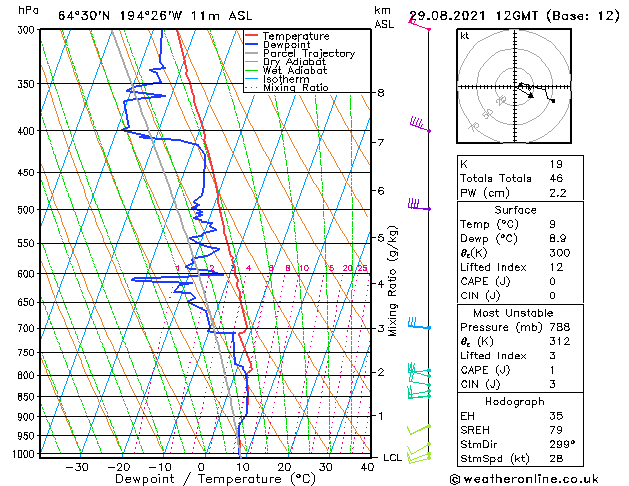Click the LCL marker label
The image size is (629, 486).
point(392,458)
